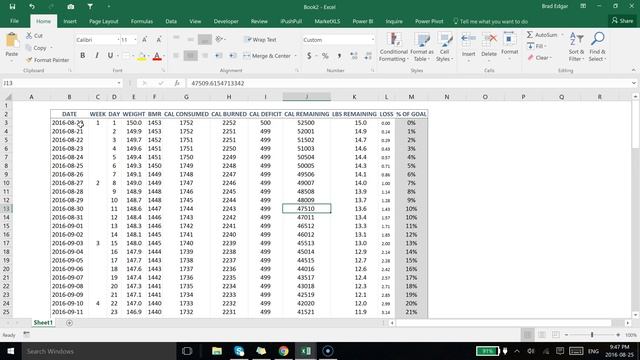Open the Custom number format dropdown
The image size is (640, 360).
pyautogui.click(x=373, y=40)
